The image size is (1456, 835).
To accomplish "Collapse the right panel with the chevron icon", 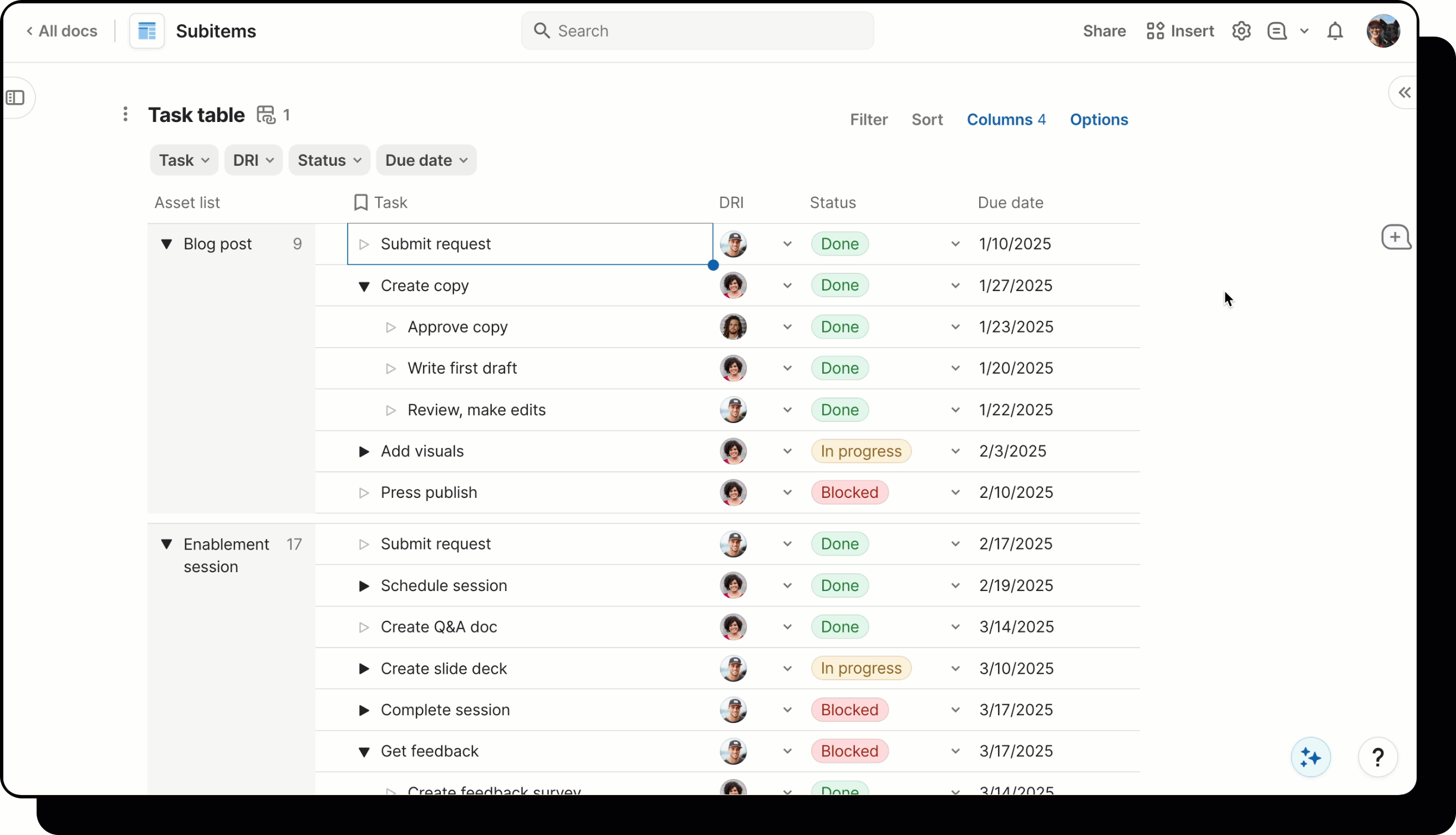I will click(x=1404, y=93).
